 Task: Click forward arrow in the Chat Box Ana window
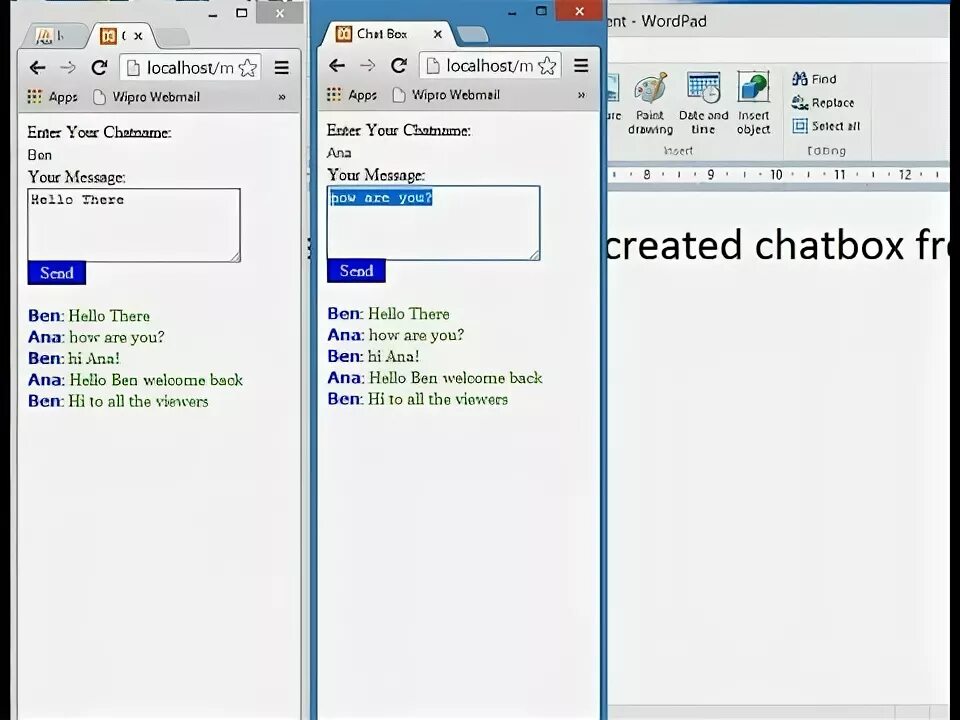point(367,66)
